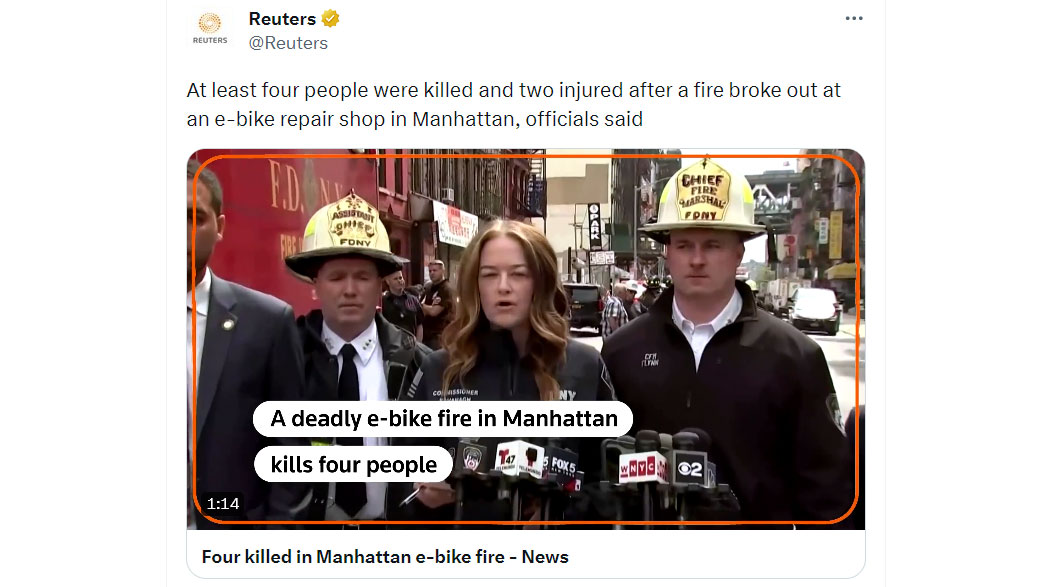Click the WNYC microphone flag in video
This screenshot has width=1050, height=587.
tap(640, 467)
